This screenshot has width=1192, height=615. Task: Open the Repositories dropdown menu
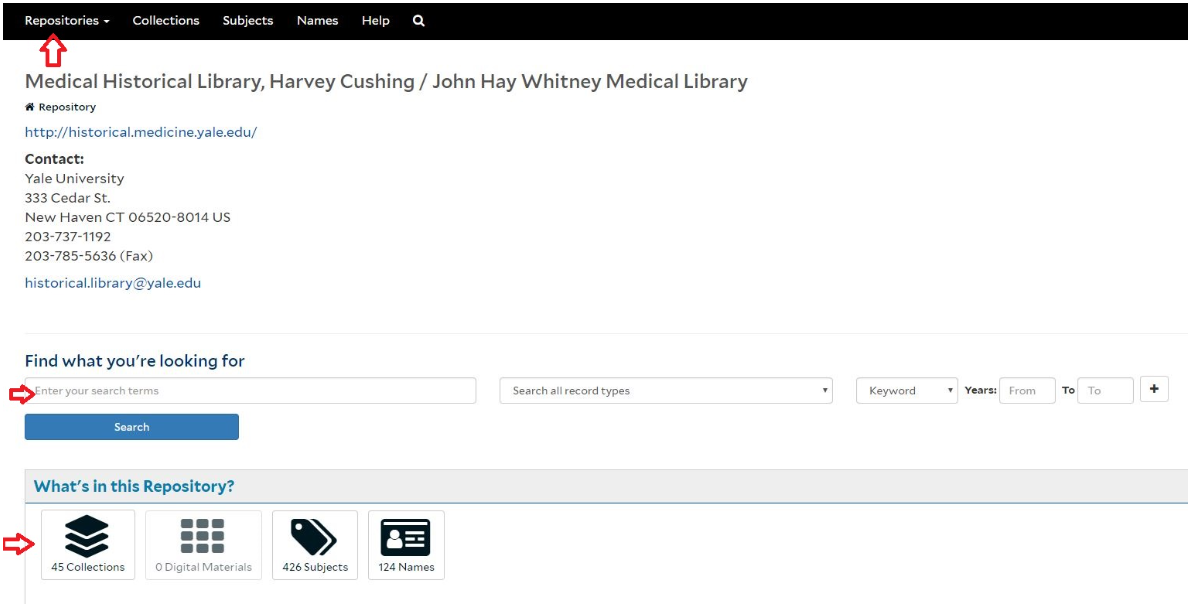click(67, 21)
